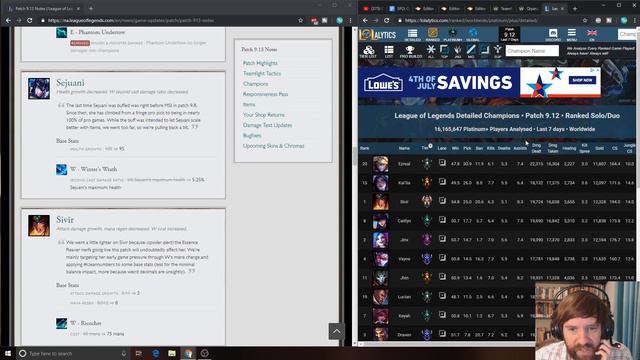Open Microsoft Edge from the taskbar

pyautogui.click(x=156, y=353)
